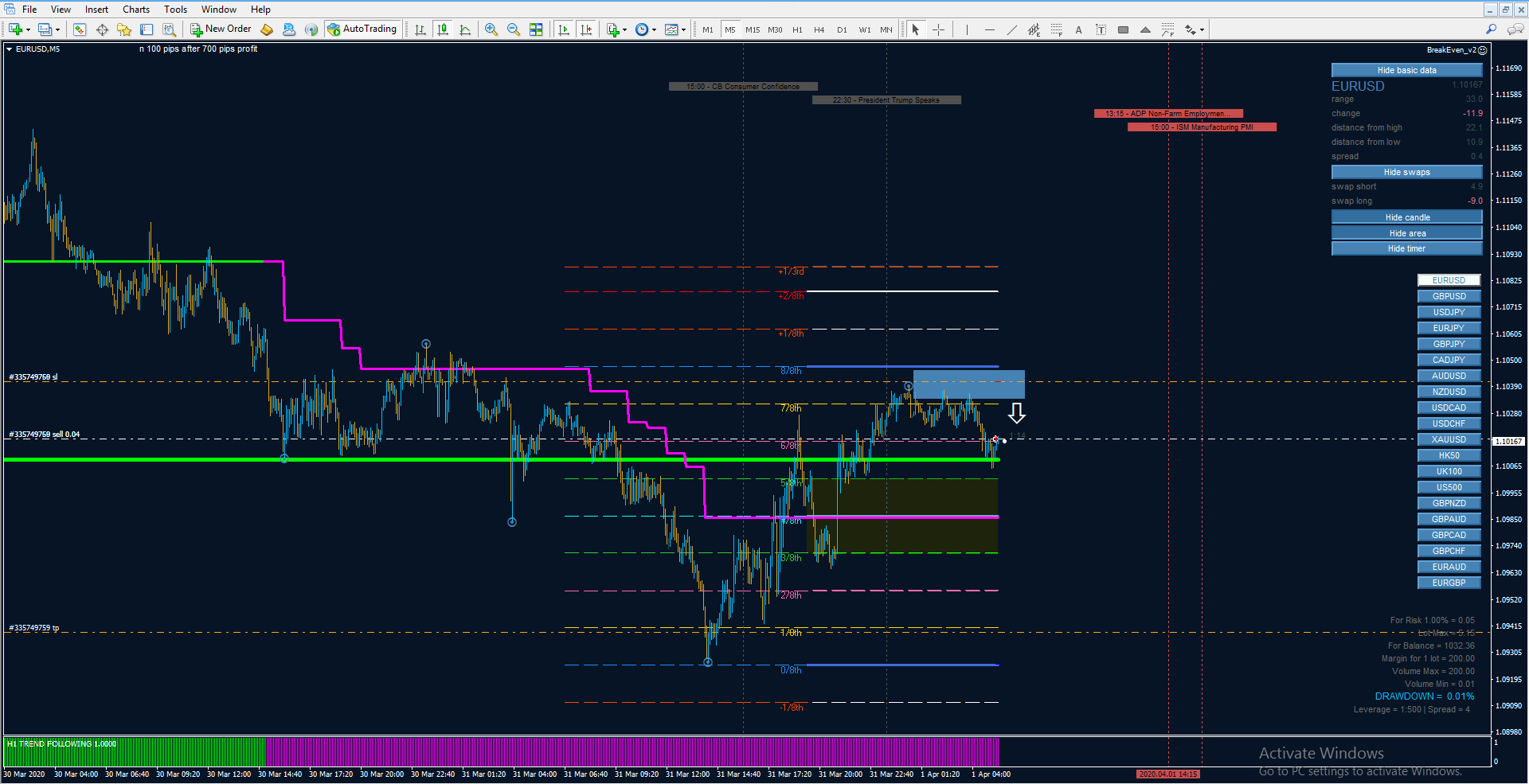
Task: Toggle the Chart Shift icon
Action: (586, 29)
